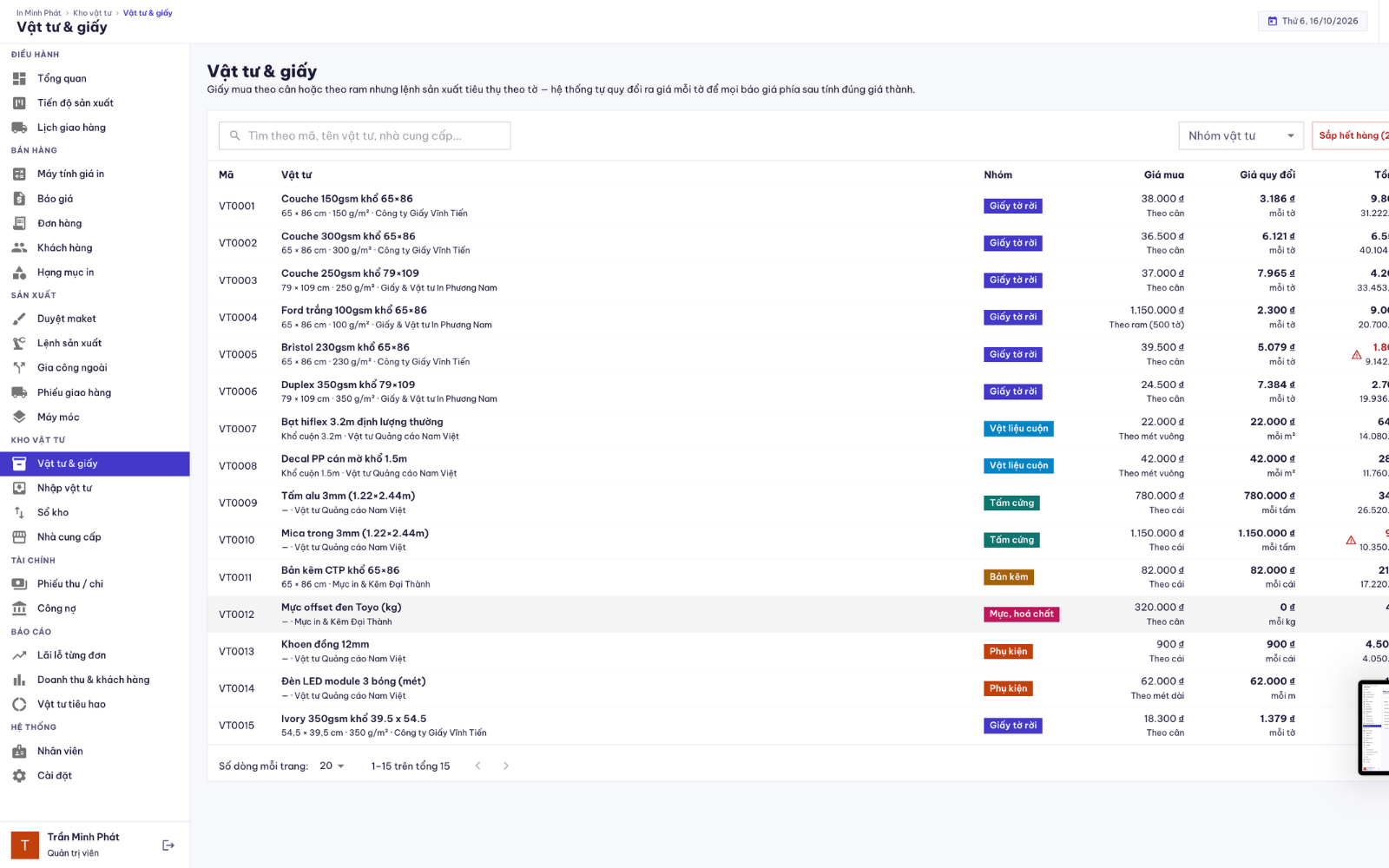Go to previous page arrow
1389x868 pixels.
click(x=477, y=766)
